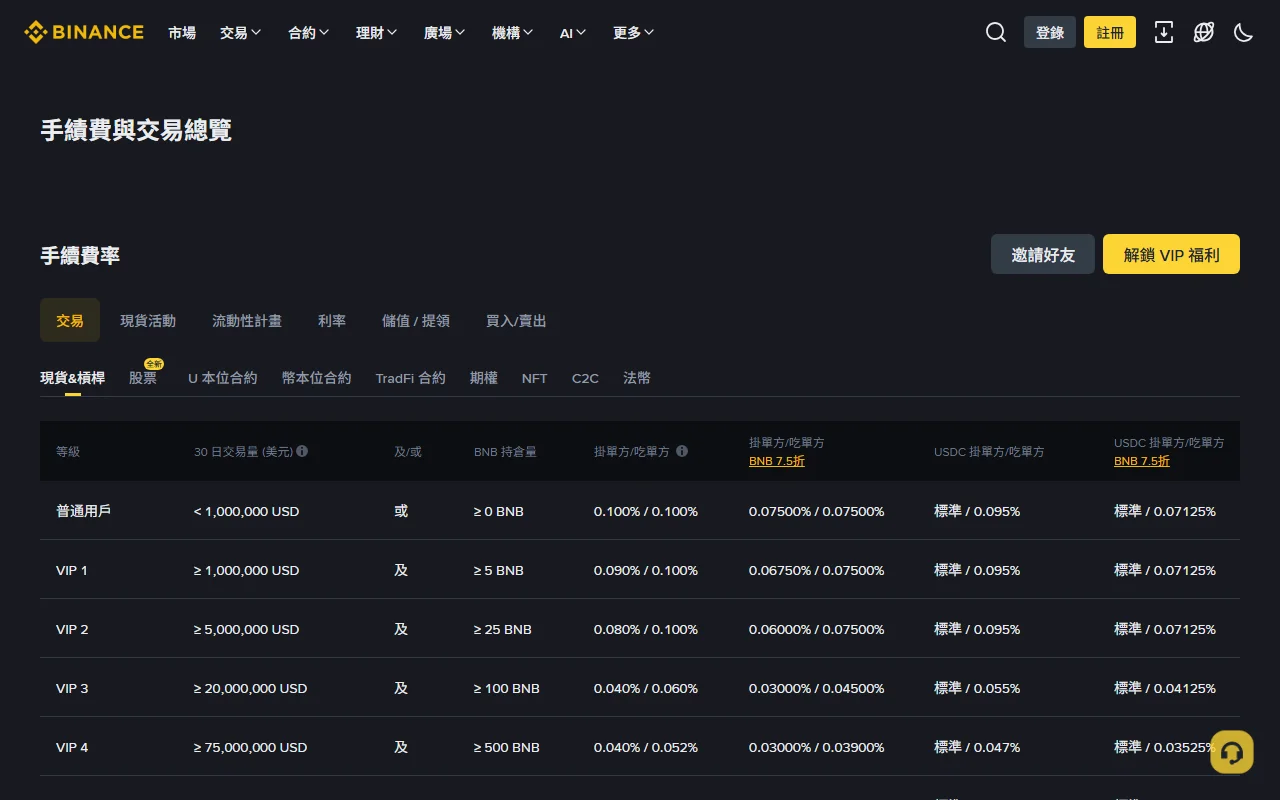The image size is (1280, 800).
Task: Select the TradFi 合約 sub-tab
Action: tap(410, 377)
